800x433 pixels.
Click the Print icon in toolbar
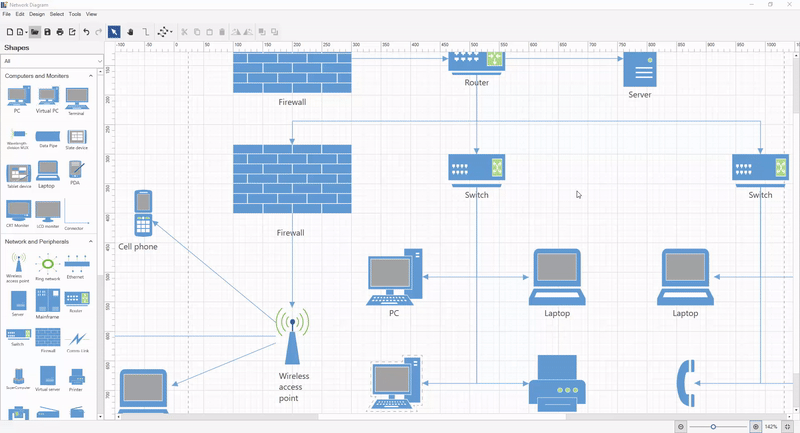(60, 32)
